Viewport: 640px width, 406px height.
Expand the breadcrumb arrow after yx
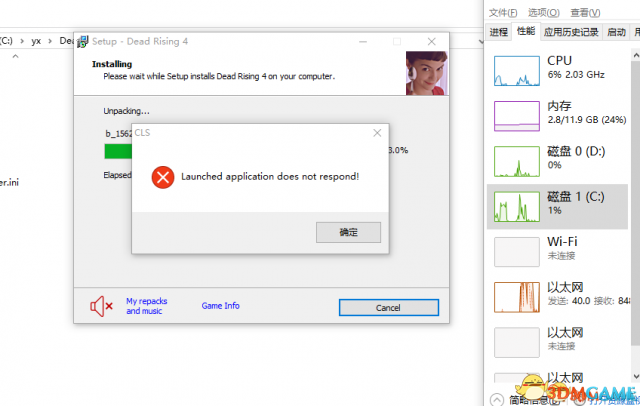click(x=50, y=41)
